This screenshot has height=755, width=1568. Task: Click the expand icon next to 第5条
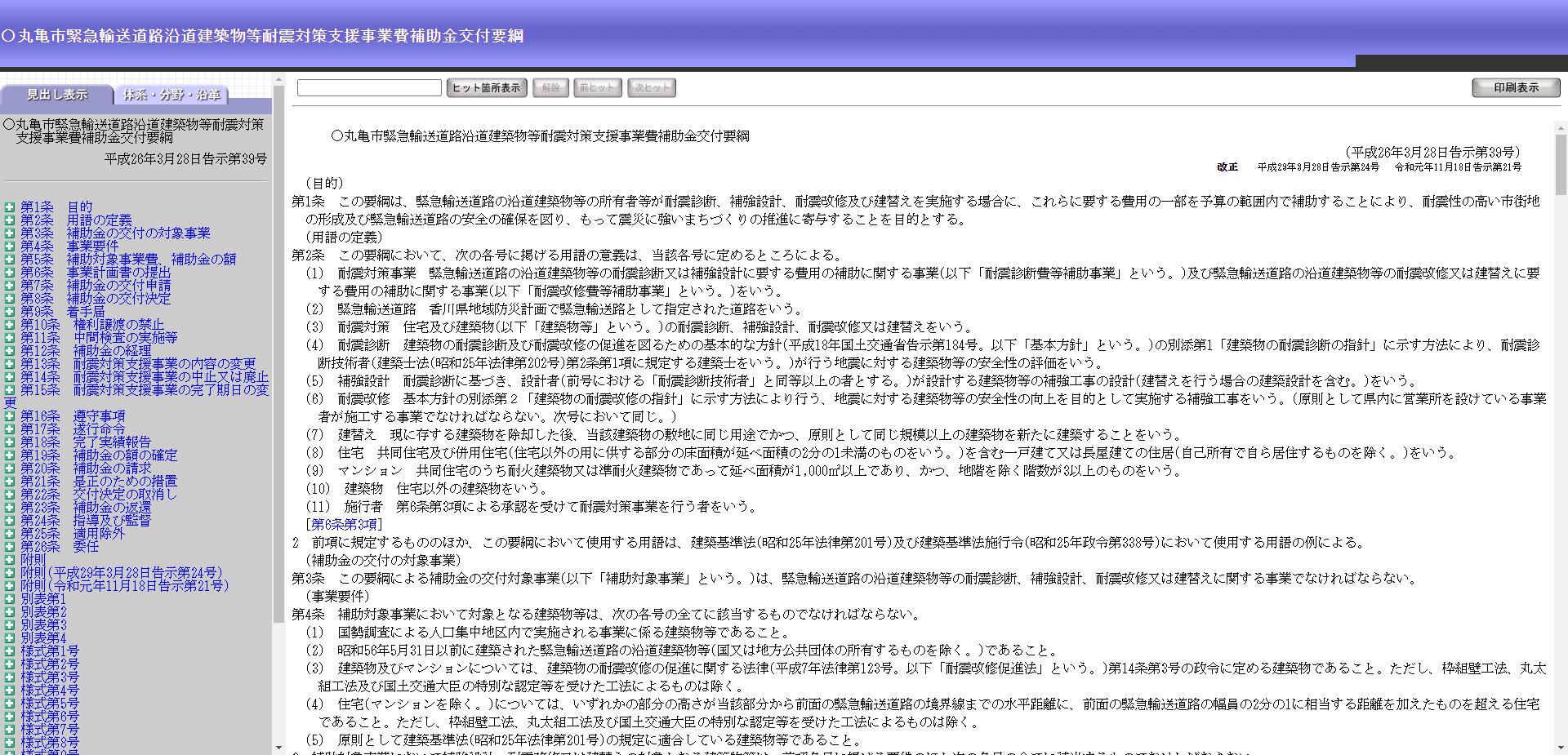9,260
